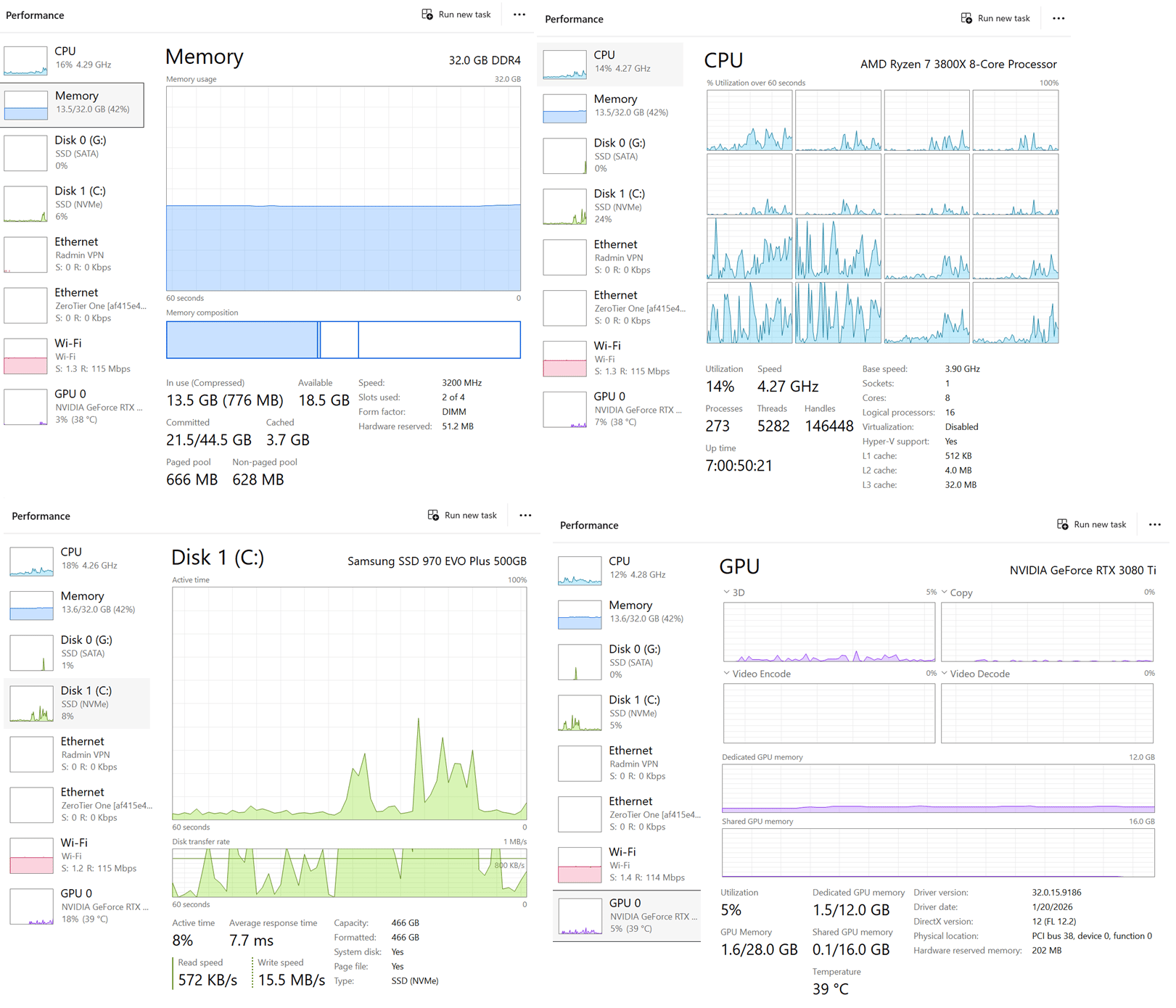Select Ethernet Radmin VPN in Disk window sidebar
The height and width of the screenshot is (1008, 1176).
click(x=80, y=753)
